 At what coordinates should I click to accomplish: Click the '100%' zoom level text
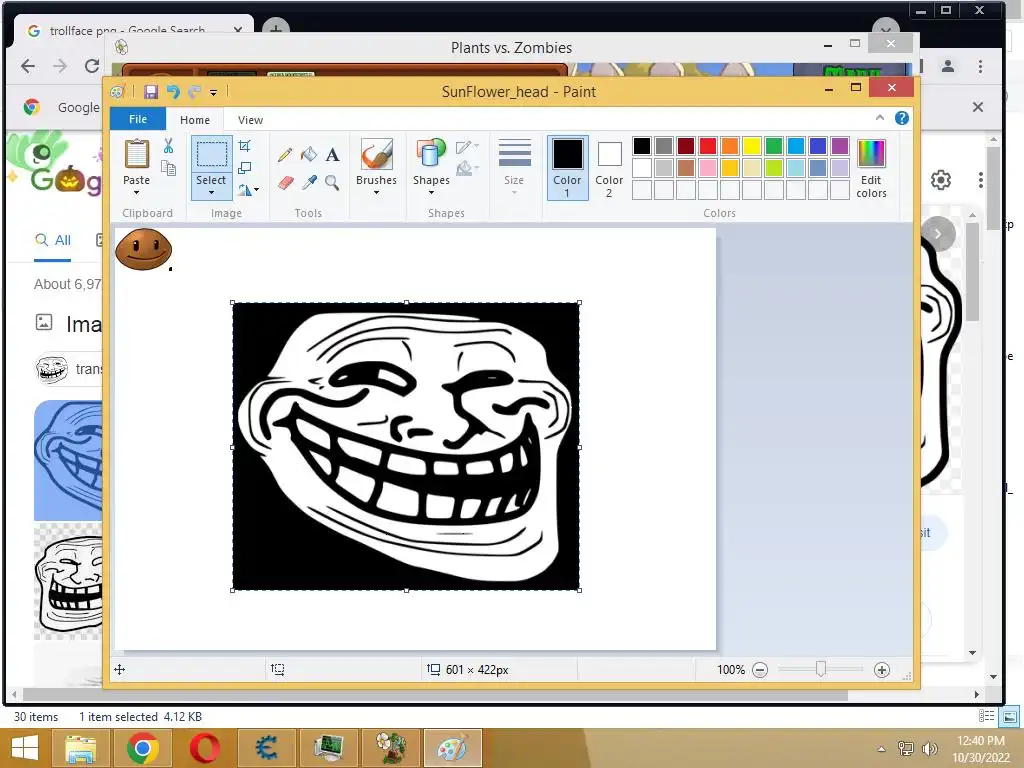(730, 670)
